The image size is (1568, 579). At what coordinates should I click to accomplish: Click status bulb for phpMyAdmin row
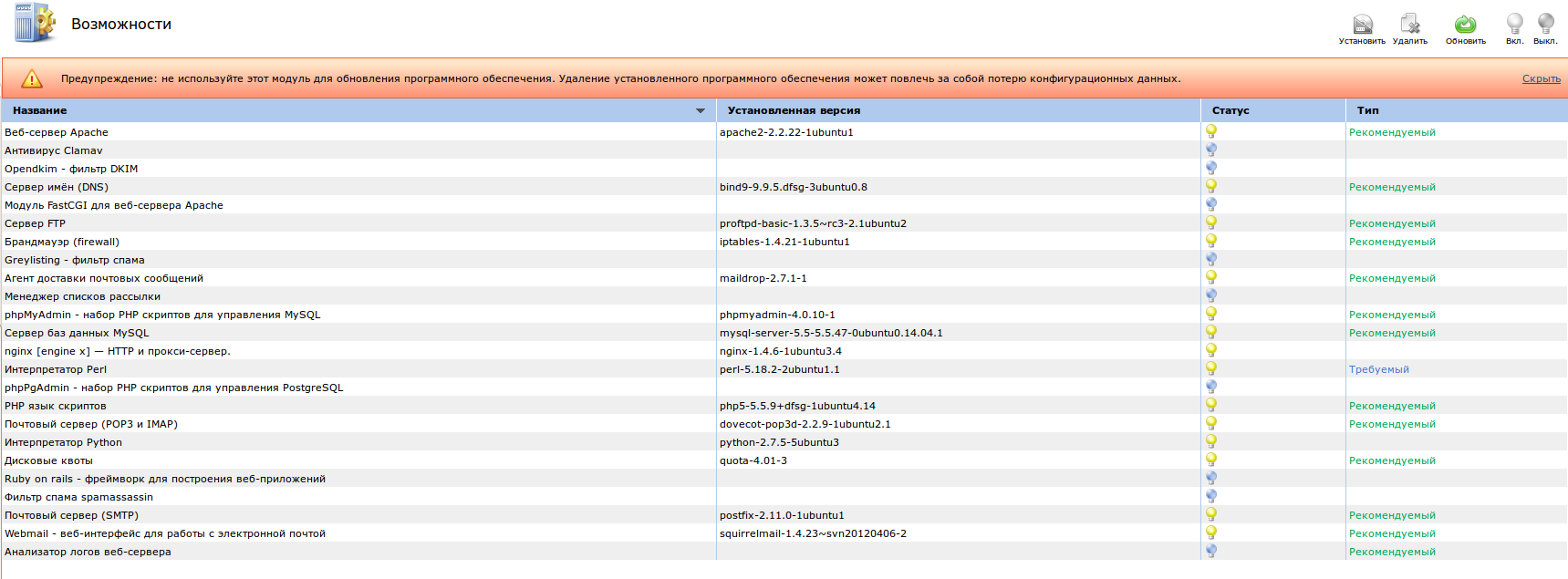pos(1211,314)
